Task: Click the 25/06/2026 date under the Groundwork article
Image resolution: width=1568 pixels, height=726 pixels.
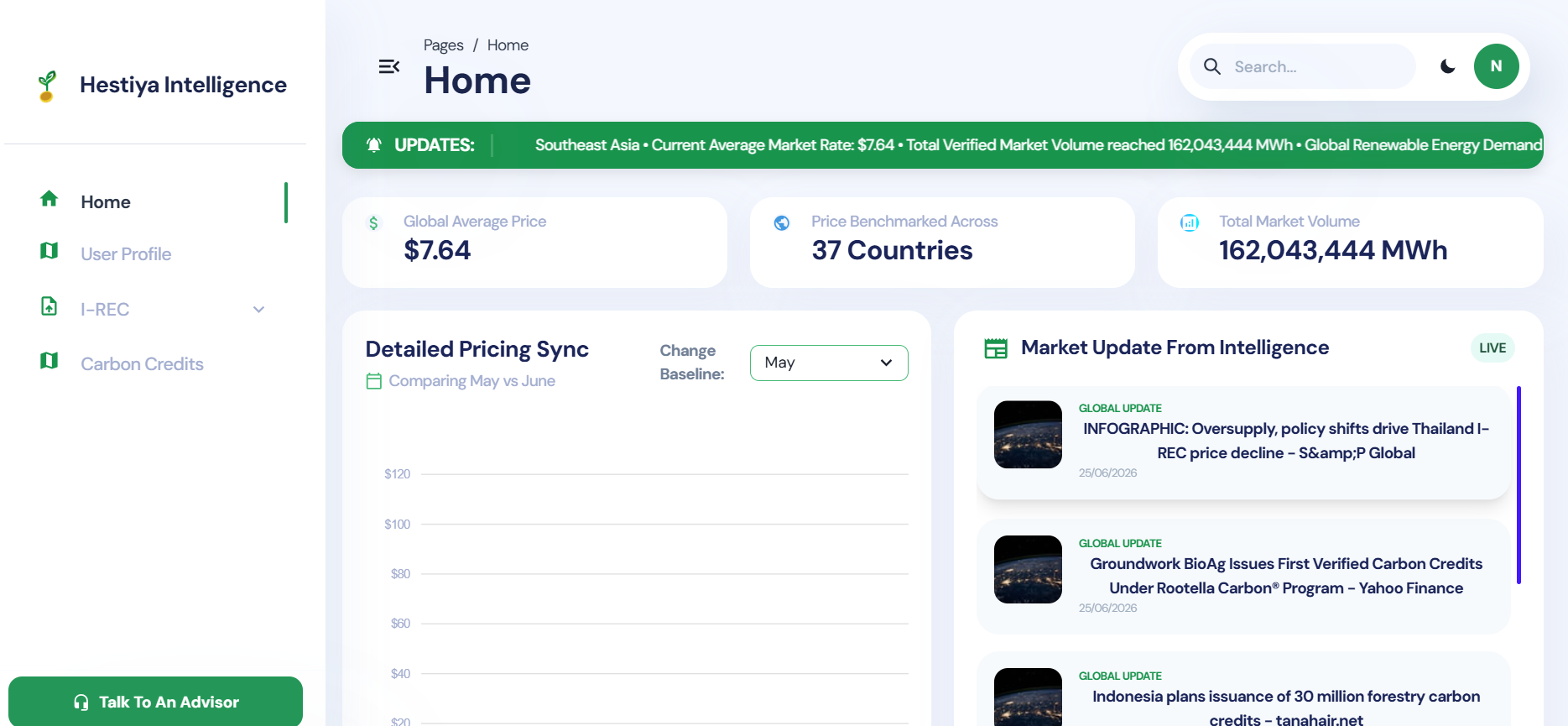Action: (1107, 608)
